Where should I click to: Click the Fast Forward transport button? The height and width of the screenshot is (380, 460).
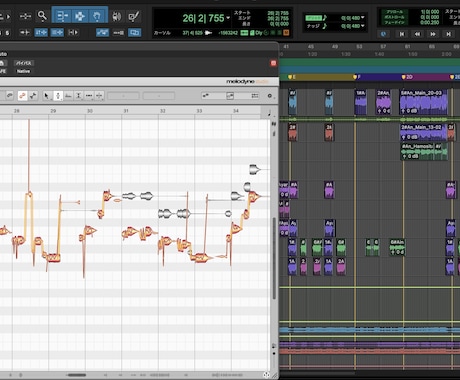[433, 34]
